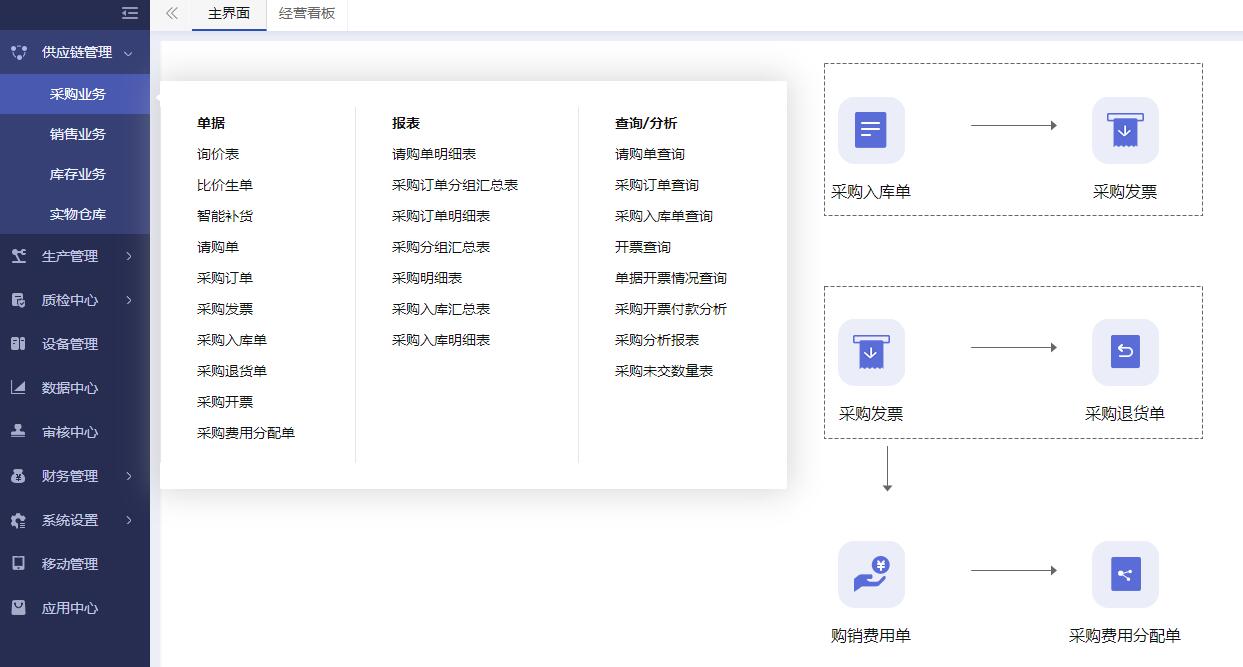This screenshot has width=1243, height=667.
Task: Open the 采购费用分配单 share icon
Action: pyautogui.click(x=1125, y=574)
